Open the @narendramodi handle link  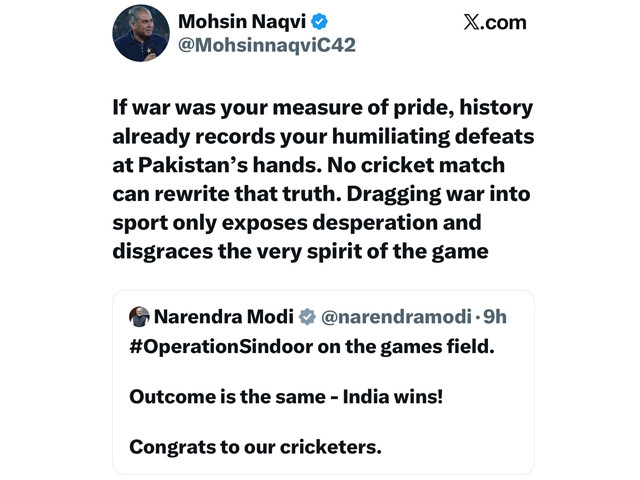click(x=395, y=317)
